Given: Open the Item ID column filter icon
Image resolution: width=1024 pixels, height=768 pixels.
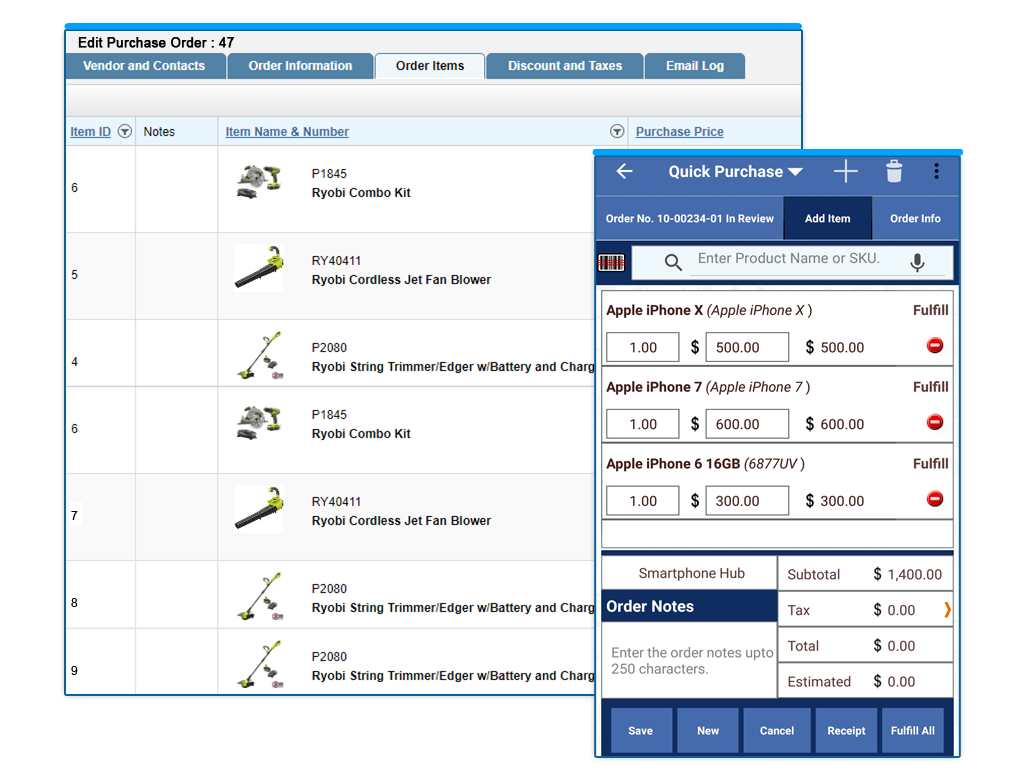Looking at the screenshot, I should tap(125, 131).
